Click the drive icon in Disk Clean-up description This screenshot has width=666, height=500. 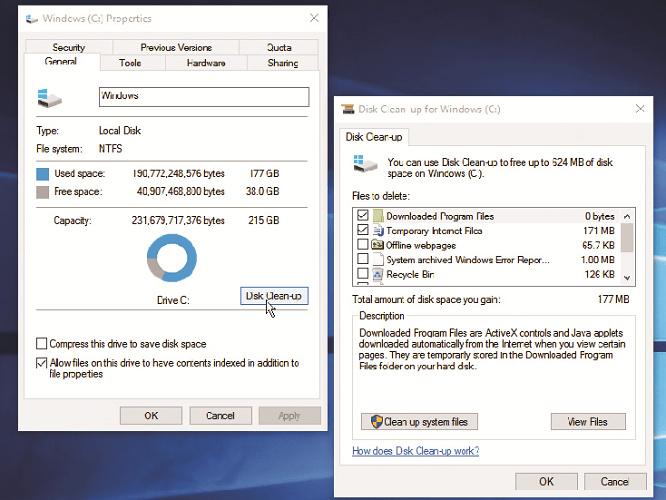365,164
